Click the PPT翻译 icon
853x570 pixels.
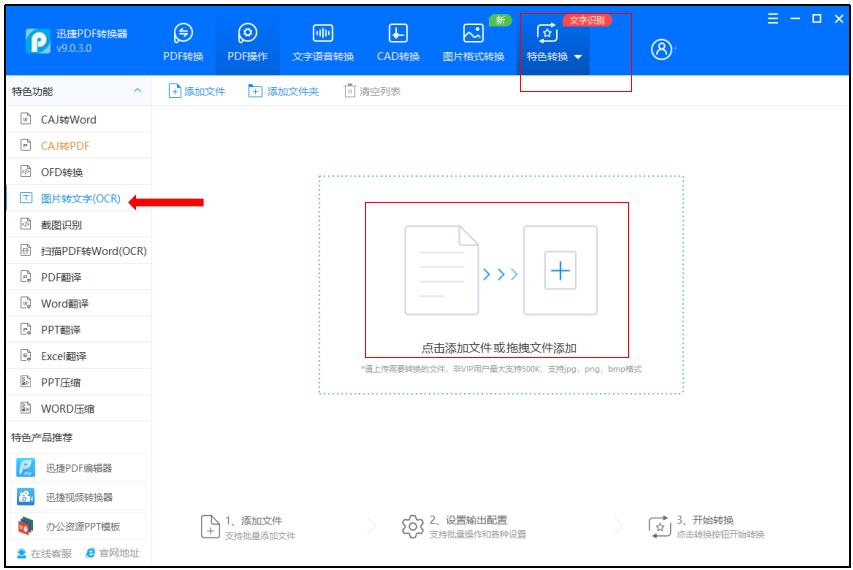tap(26, 329)
